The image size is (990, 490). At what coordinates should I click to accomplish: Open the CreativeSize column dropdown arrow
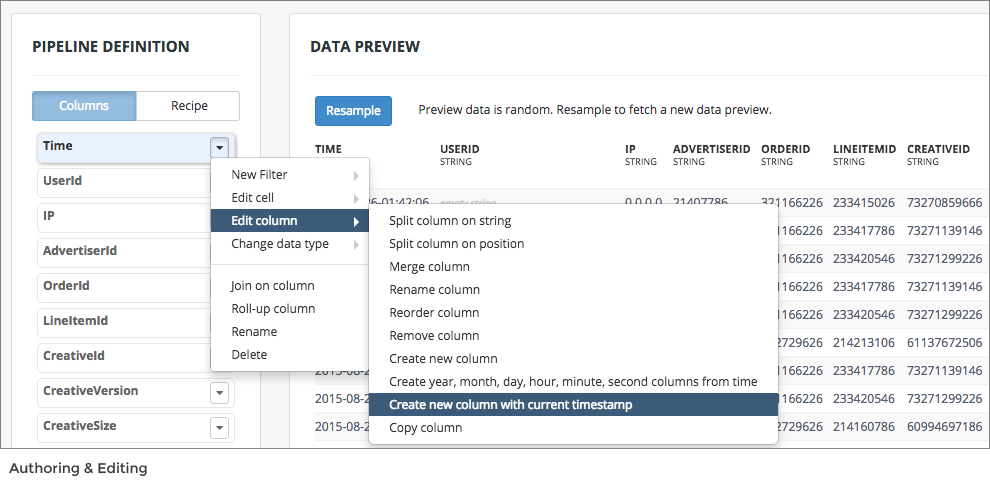220,428
